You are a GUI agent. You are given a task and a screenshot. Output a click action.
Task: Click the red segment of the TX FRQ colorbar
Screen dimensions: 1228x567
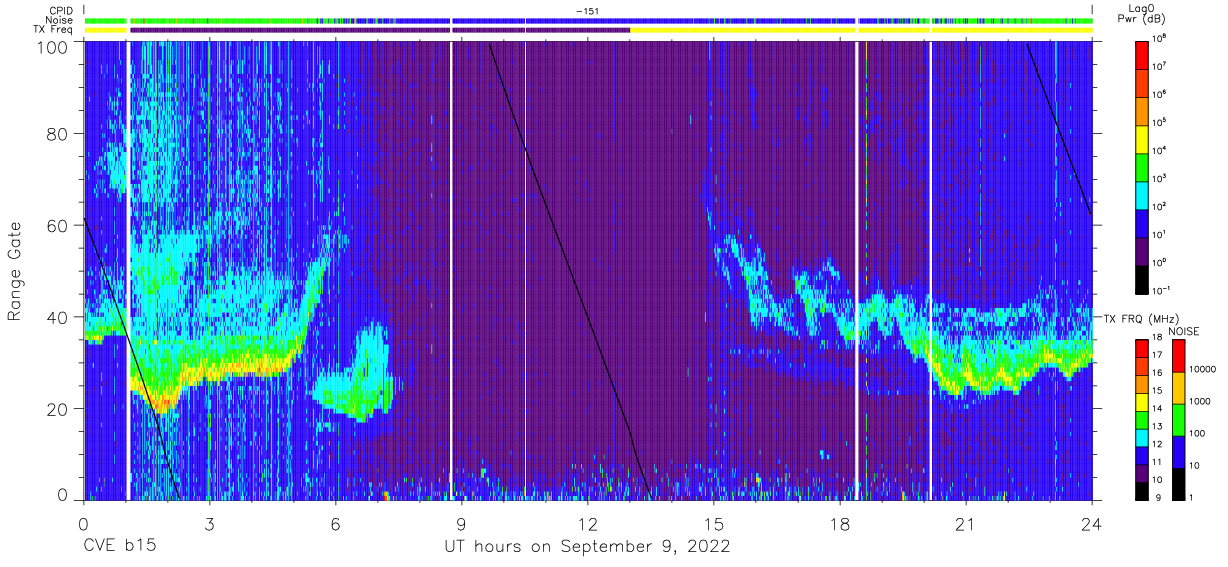pos(1142,349)
